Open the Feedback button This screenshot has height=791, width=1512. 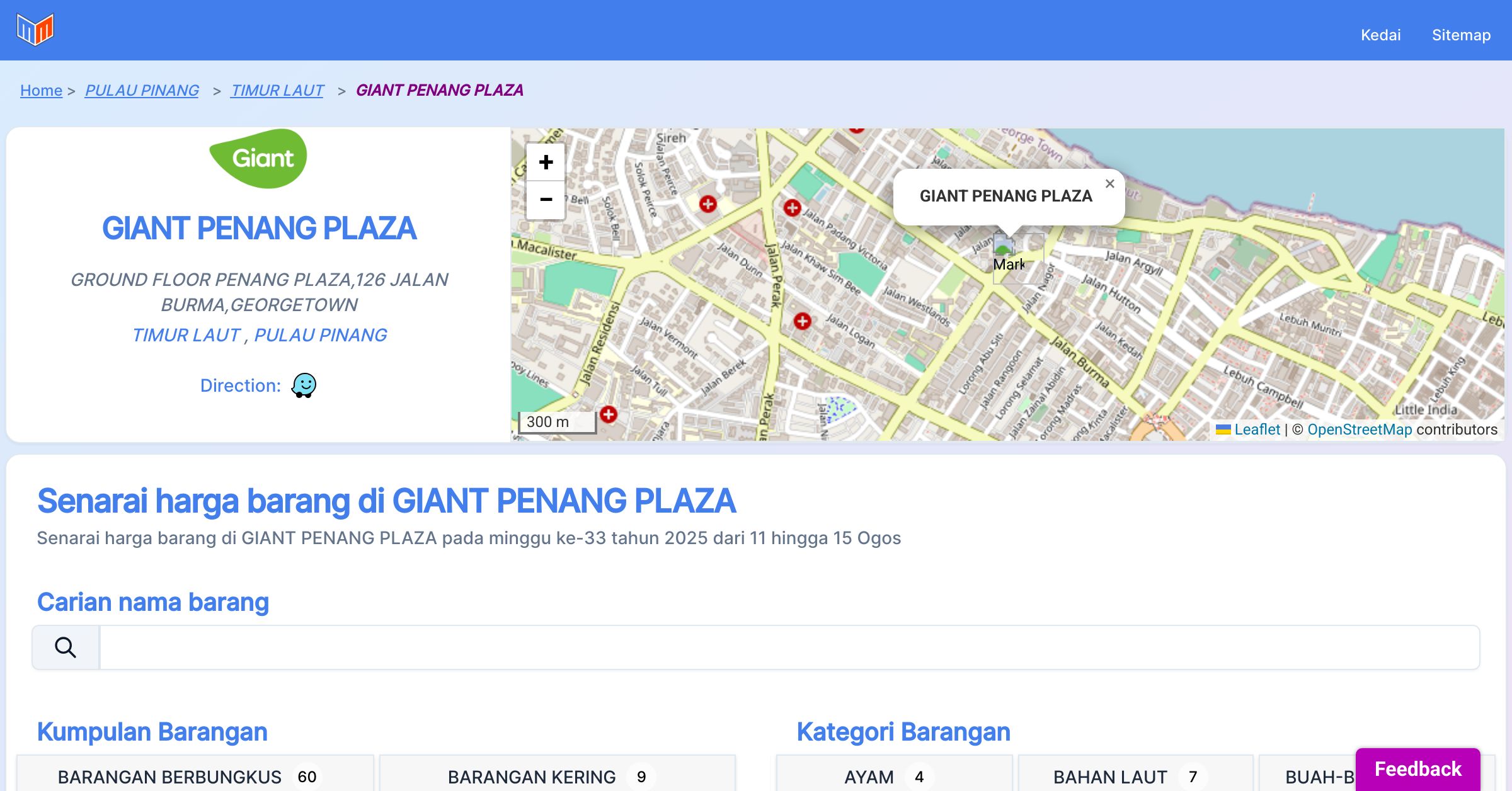pos(1417,768)
